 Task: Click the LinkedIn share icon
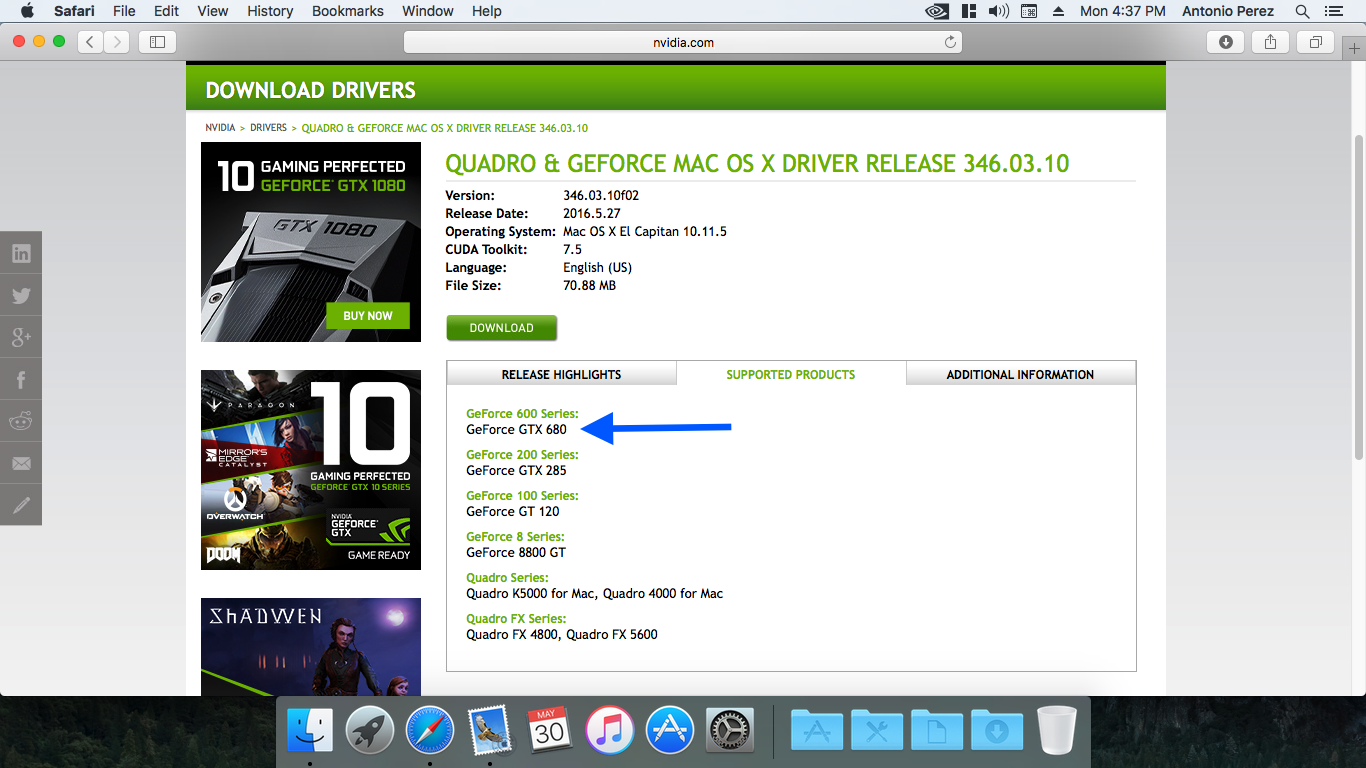(x=21, y=253)
